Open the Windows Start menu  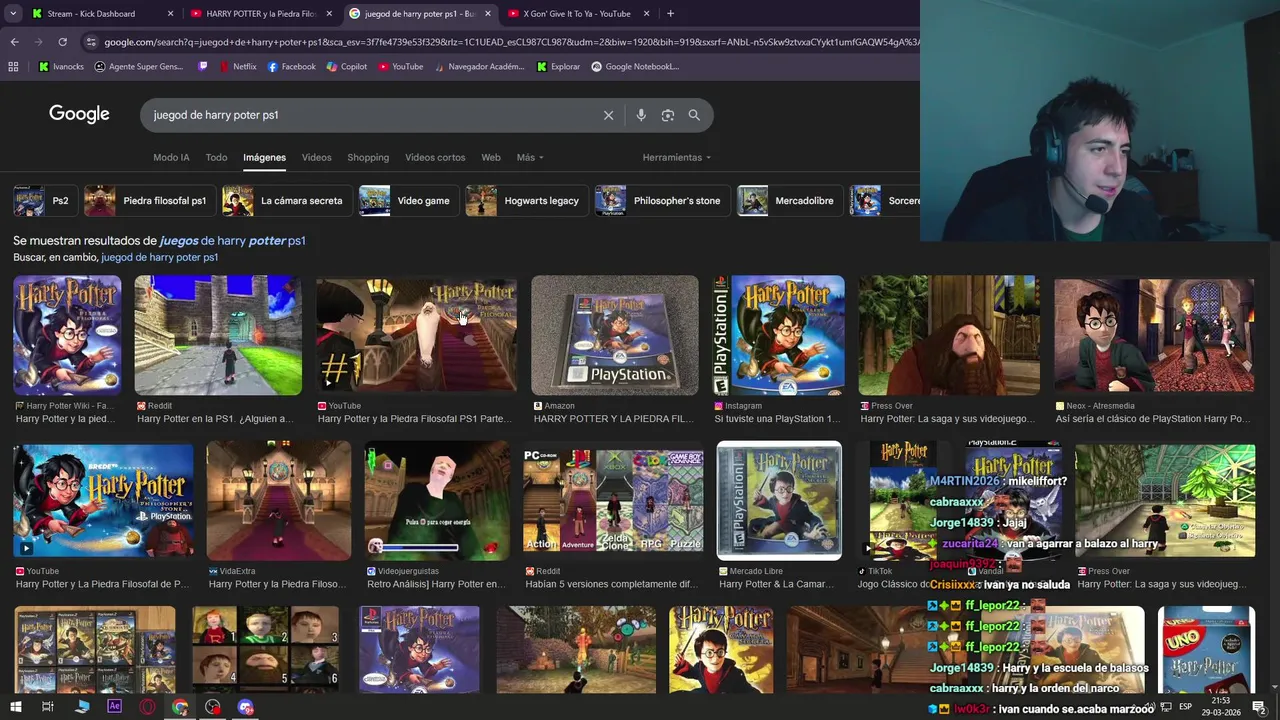point(15,707)
